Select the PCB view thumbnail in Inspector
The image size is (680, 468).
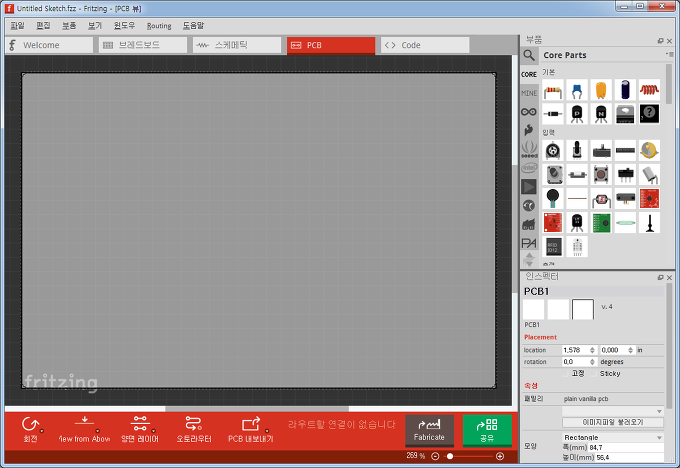click(582, 309)
